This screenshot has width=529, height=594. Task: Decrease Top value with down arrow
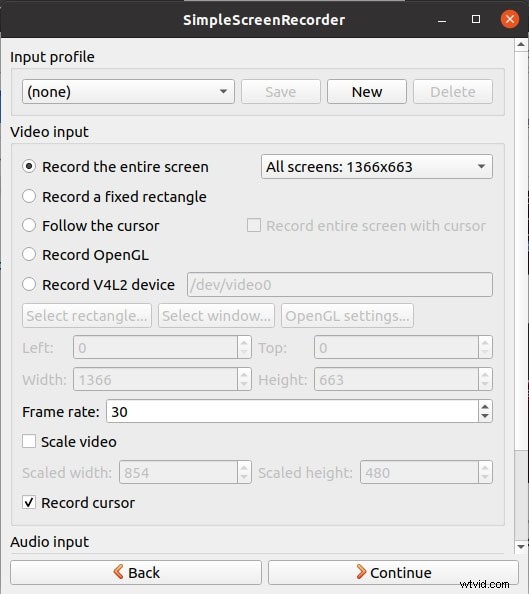pos(485,353)
